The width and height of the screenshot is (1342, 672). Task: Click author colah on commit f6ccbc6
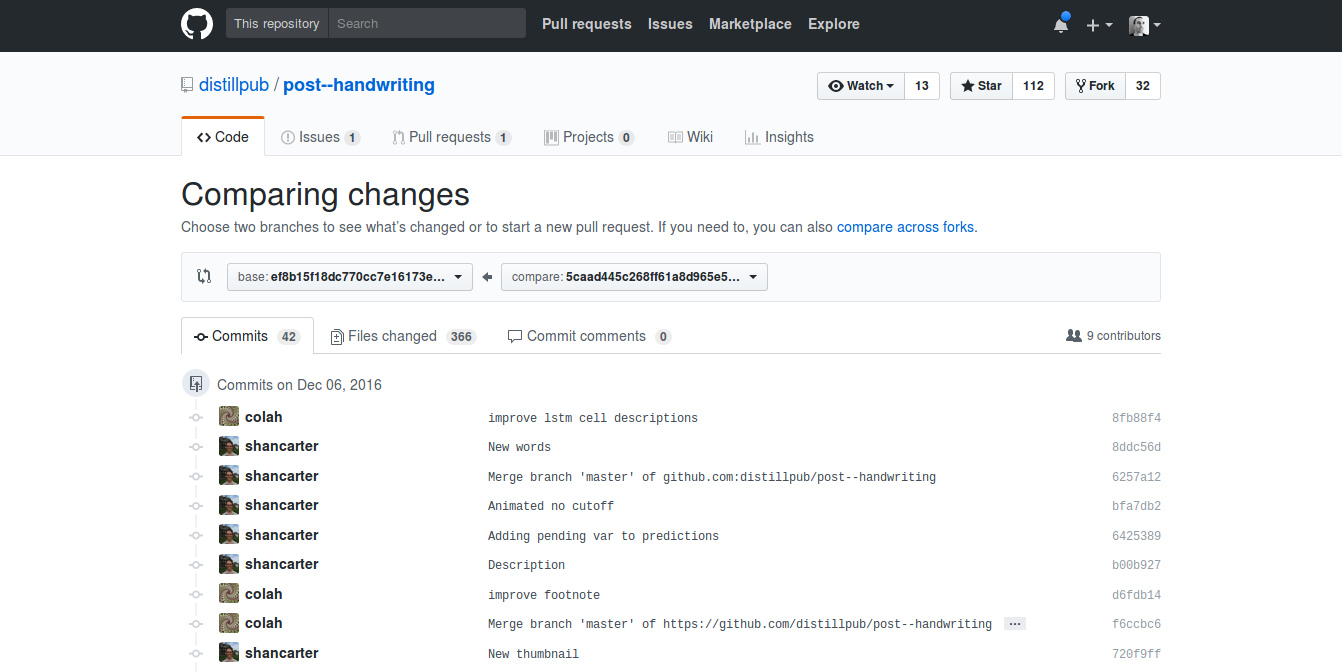[264, 623]
